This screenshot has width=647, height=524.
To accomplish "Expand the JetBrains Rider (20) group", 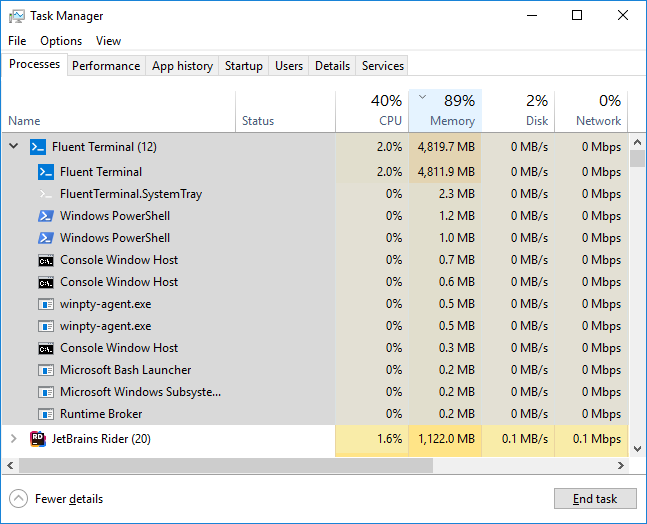I will (x=14, y=438).
